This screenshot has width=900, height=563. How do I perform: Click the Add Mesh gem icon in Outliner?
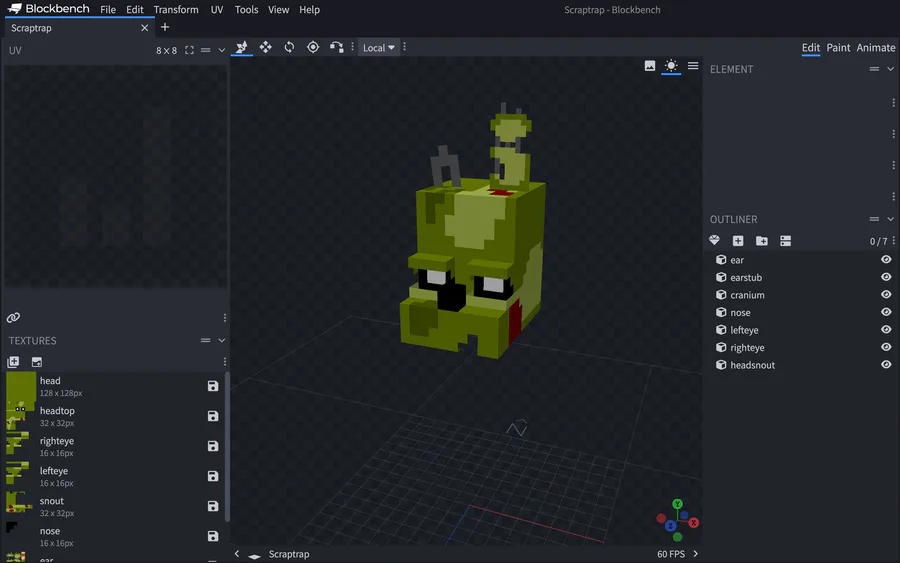[x=715, y=240]
